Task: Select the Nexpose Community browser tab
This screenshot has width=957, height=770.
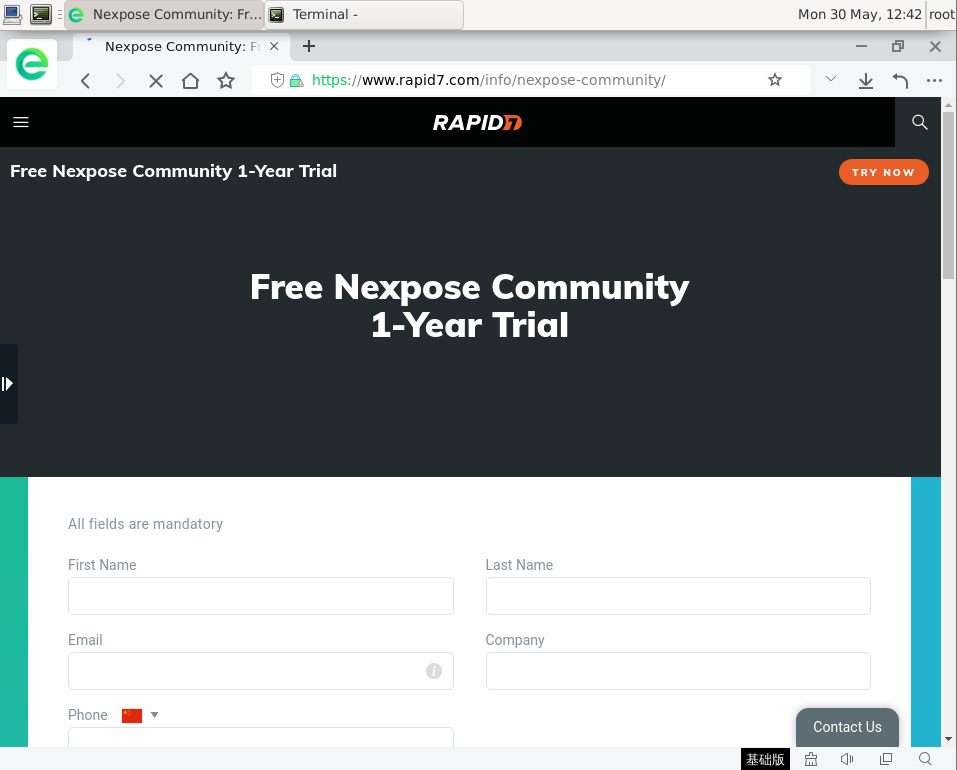Action: point(181,46)
